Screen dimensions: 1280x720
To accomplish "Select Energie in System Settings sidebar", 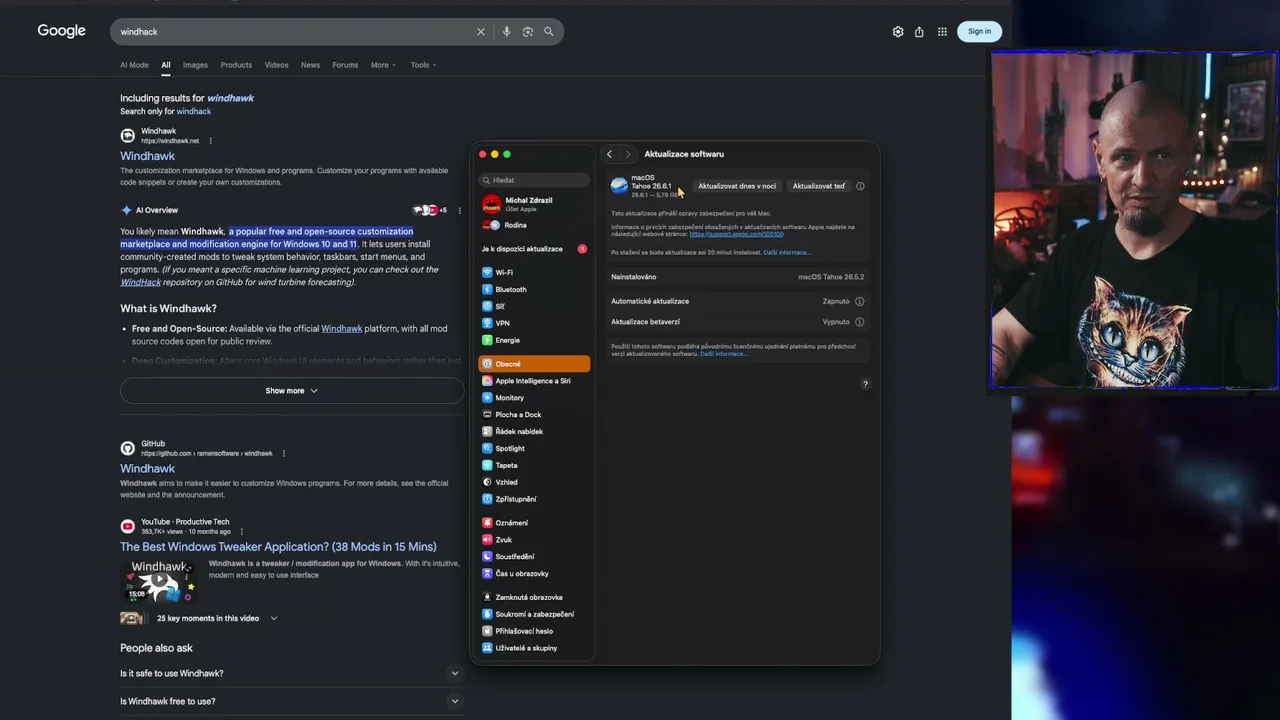I will tap(534, 340).
